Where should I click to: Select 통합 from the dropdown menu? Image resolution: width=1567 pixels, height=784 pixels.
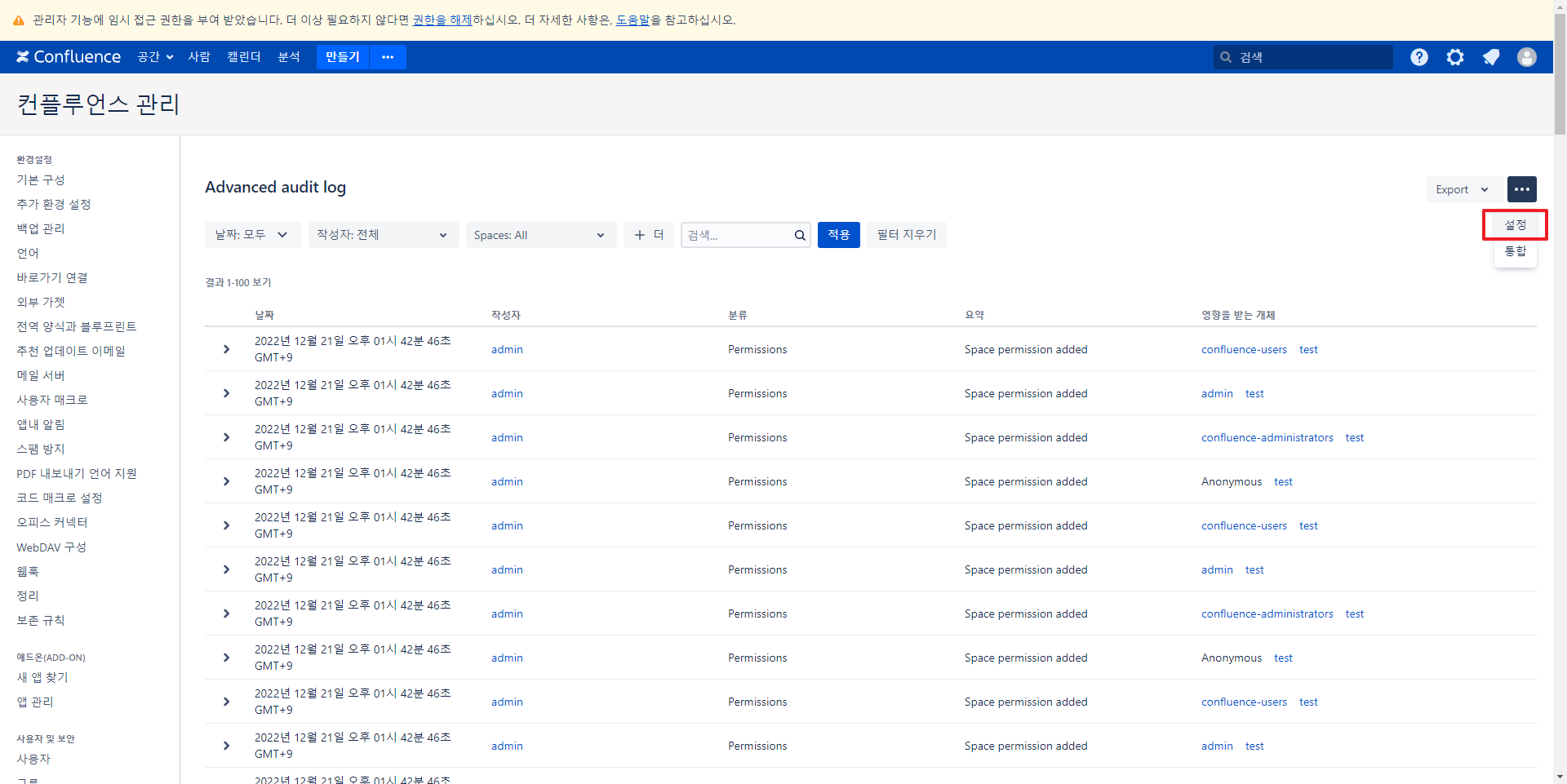tap(1516, 251)
